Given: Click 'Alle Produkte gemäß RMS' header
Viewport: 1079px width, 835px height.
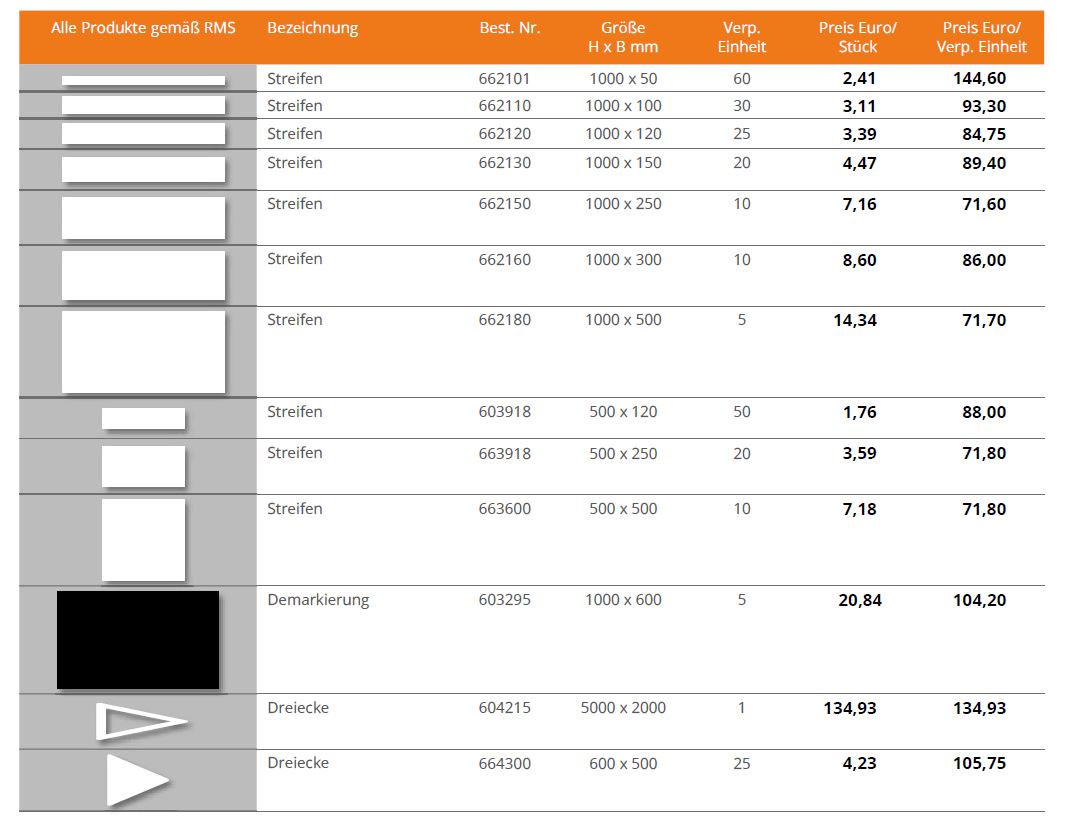Looking at the screenshot, I should [143, 28].
